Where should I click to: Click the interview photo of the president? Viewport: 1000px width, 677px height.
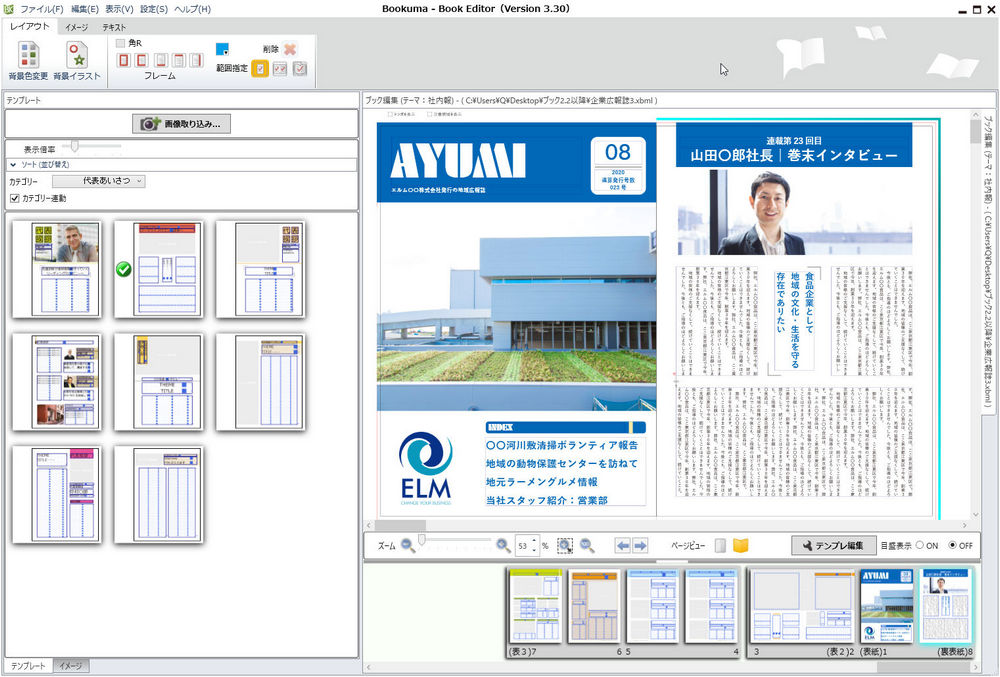(795, 212)
